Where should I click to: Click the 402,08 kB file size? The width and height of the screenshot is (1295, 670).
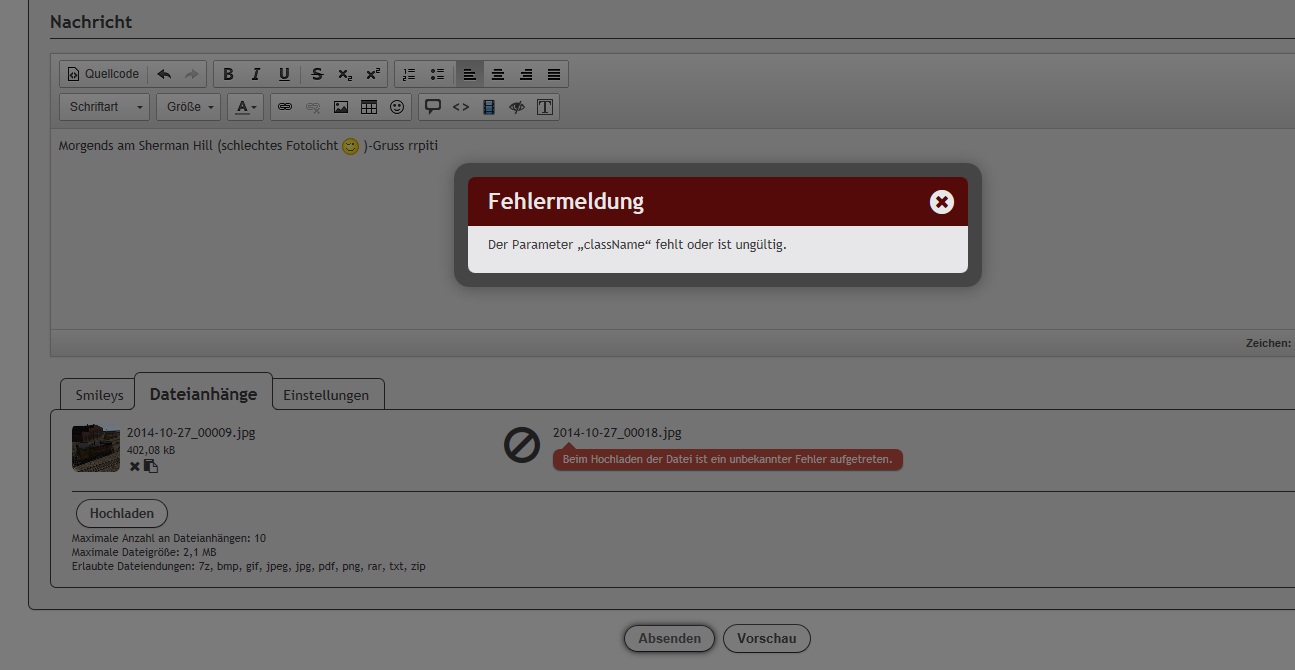[151, 450]
